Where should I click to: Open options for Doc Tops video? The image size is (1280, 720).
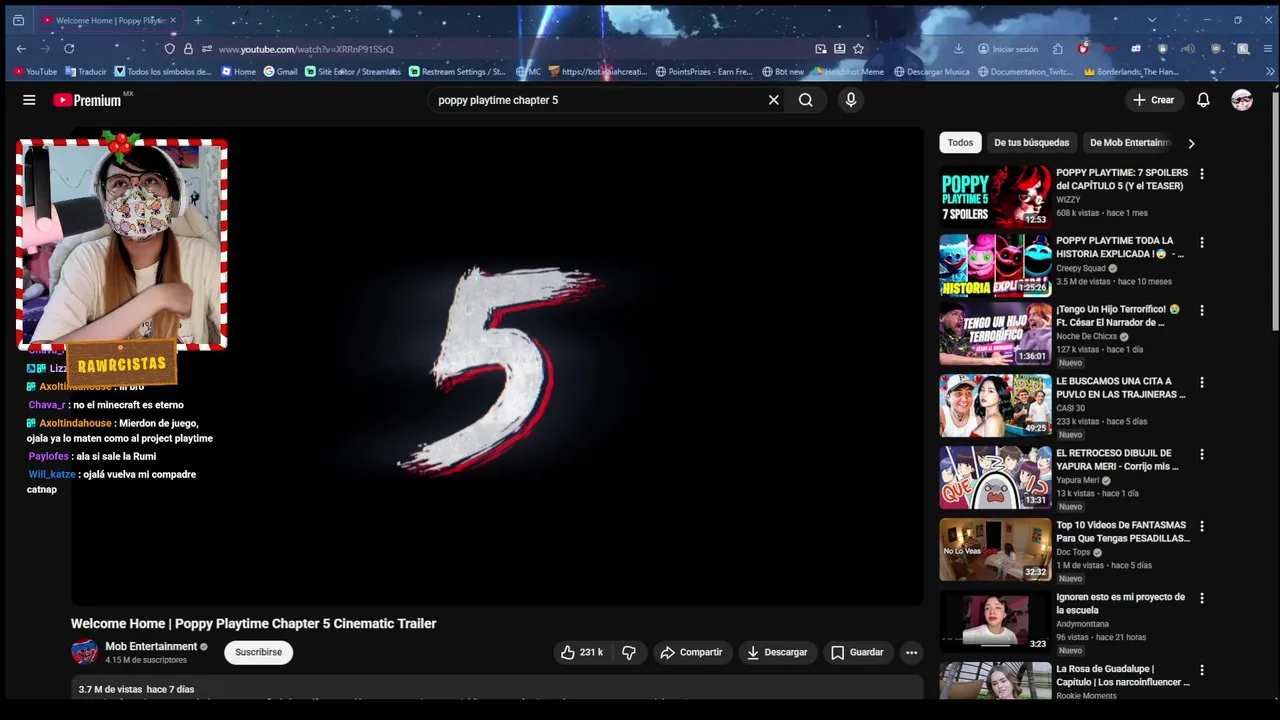1202,526
